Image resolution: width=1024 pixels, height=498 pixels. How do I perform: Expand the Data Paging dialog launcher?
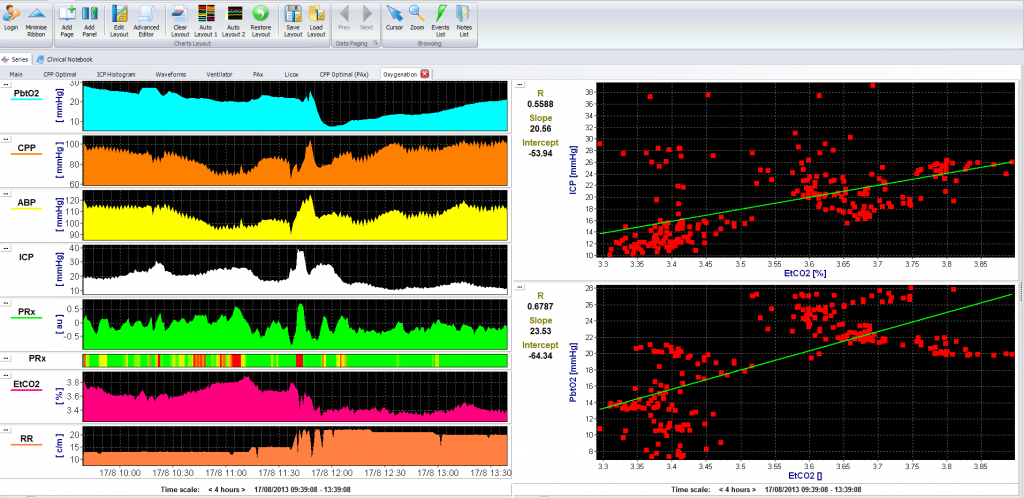375,44
